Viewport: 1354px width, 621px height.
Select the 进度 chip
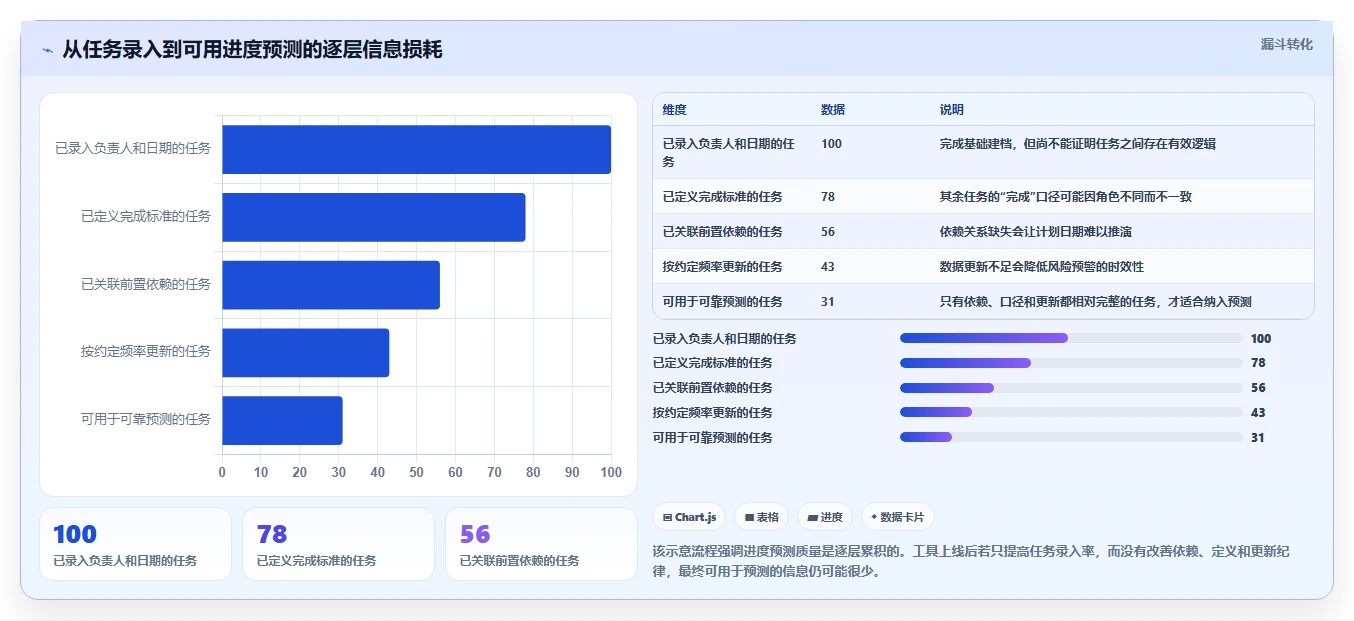825,517
